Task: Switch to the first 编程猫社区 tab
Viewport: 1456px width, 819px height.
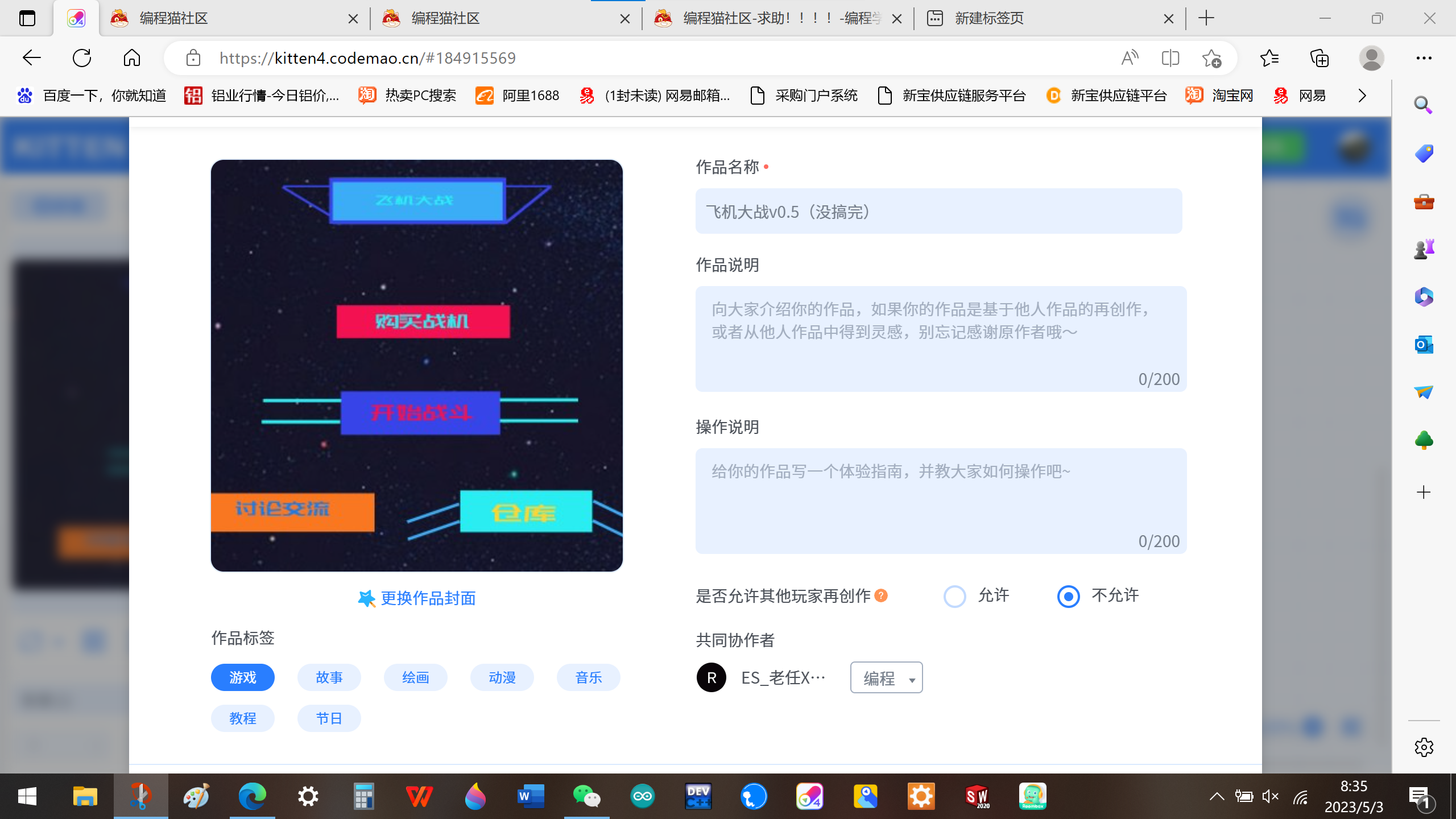Action: point(234,18)
